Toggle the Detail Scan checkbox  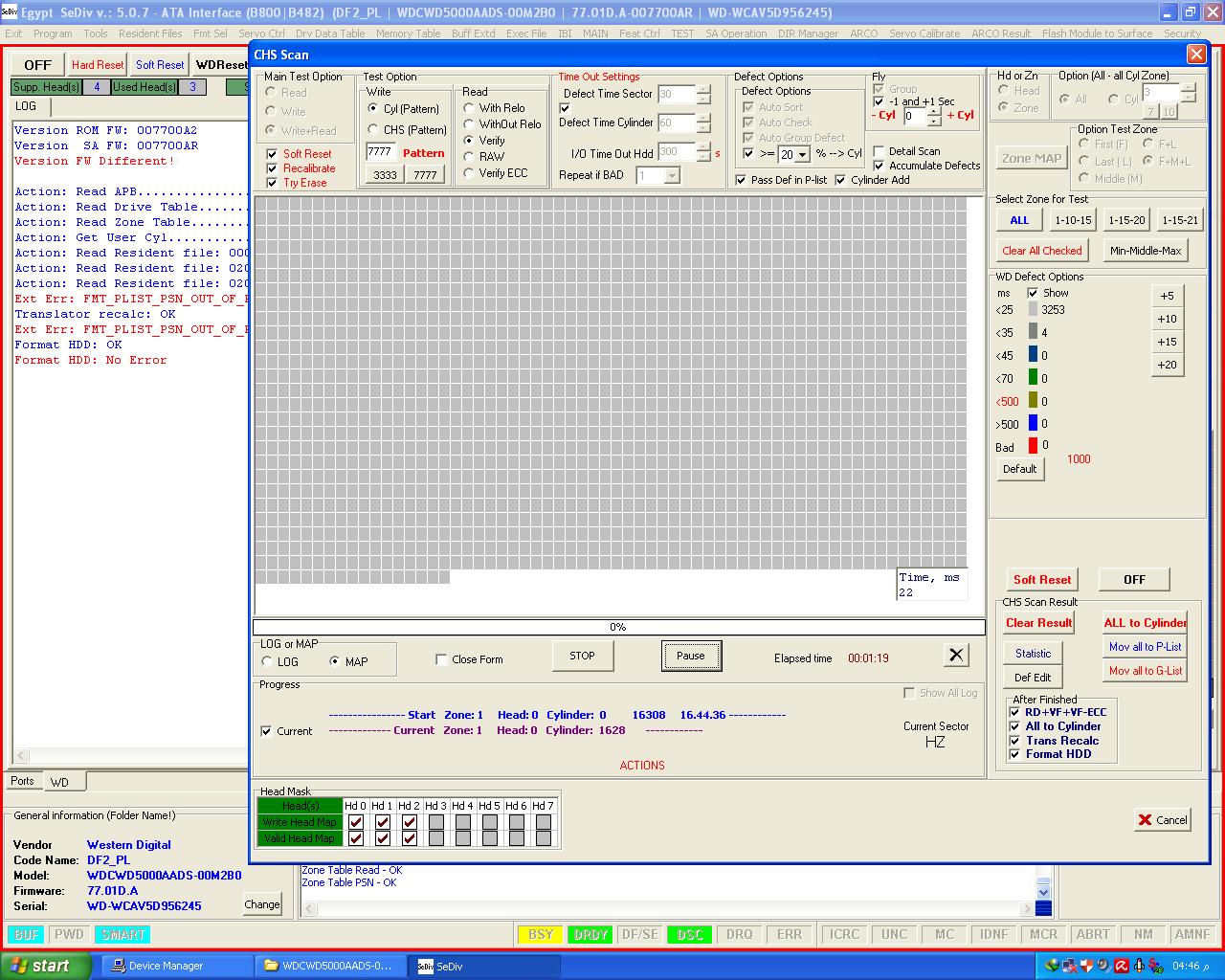(880, 151)
